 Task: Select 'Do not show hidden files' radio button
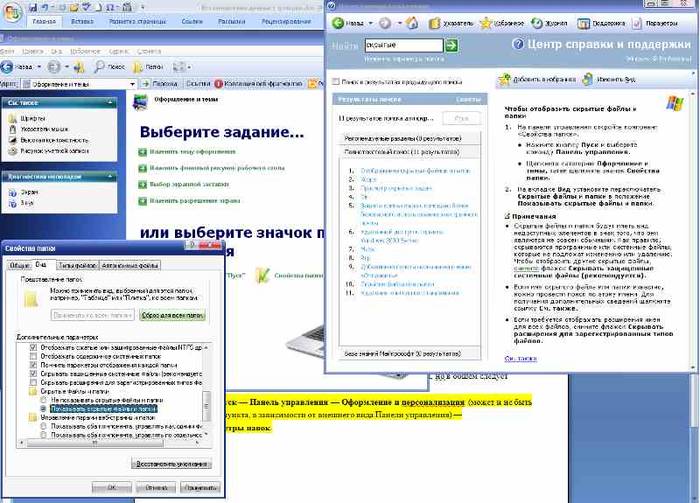pyautogui.click(x=44, y=400)
